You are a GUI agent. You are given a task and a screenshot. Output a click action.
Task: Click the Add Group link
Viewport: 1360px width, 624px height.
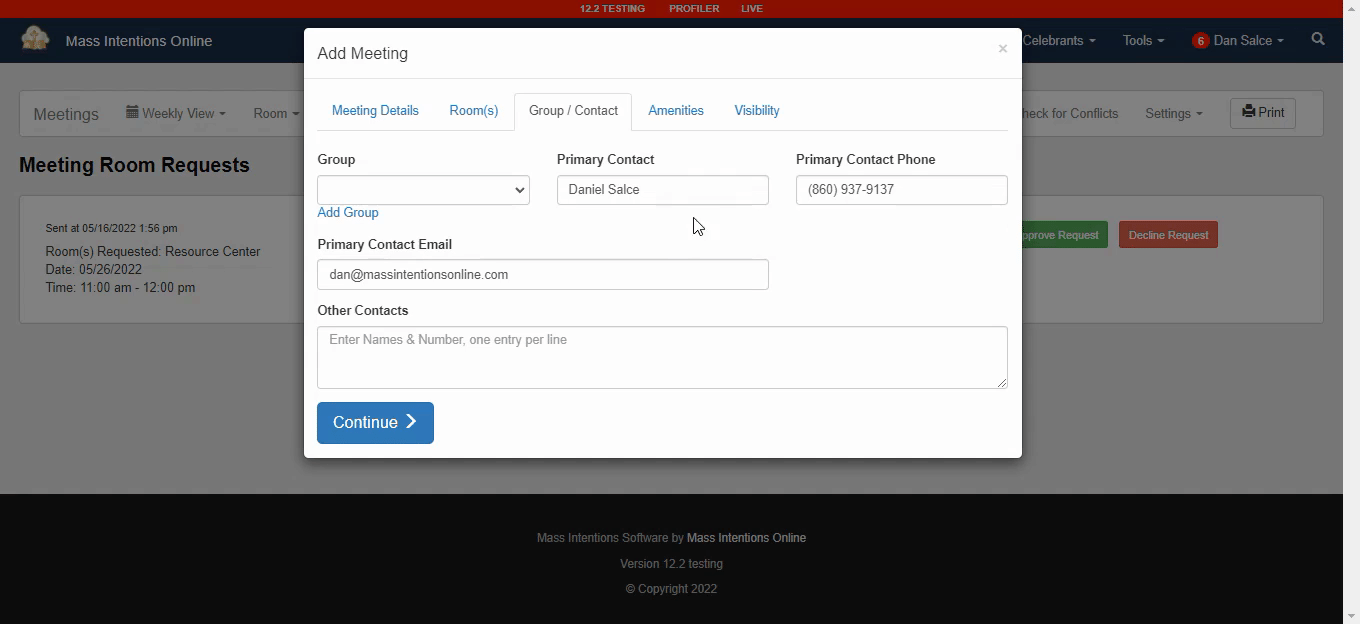click(x=348, y=213)
